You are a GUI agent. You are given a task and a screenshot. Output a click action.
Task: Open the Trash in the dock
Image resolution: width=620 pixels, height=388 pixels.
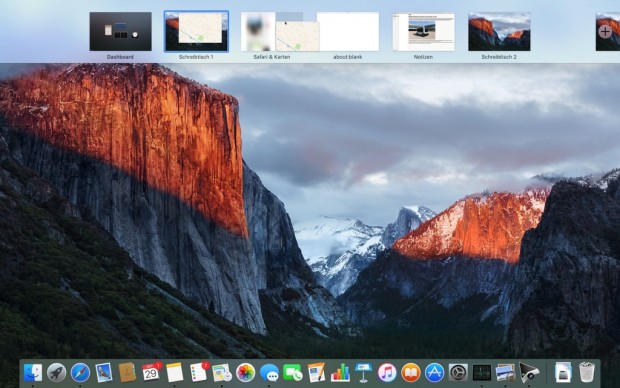[x=587, y=373]
